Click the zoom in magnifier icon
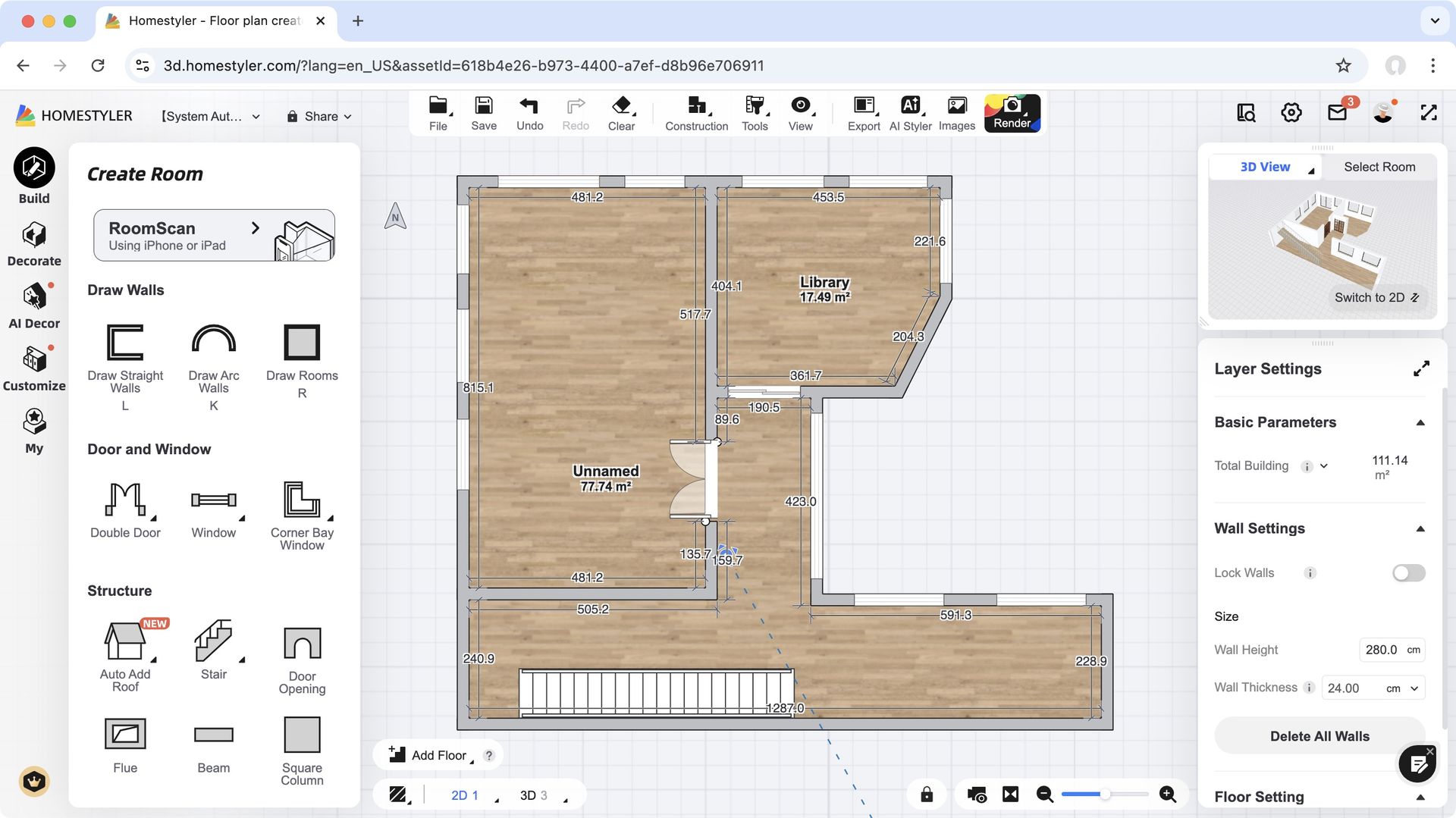This screenshot has height=818, width=1456. (x=1168, y=794)
